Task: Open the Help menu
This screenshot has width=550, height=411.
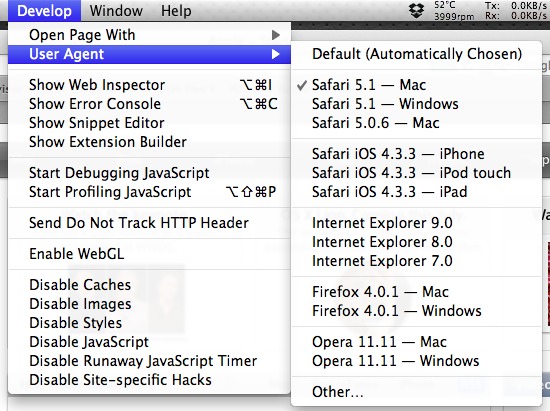Action: [176, 11]
